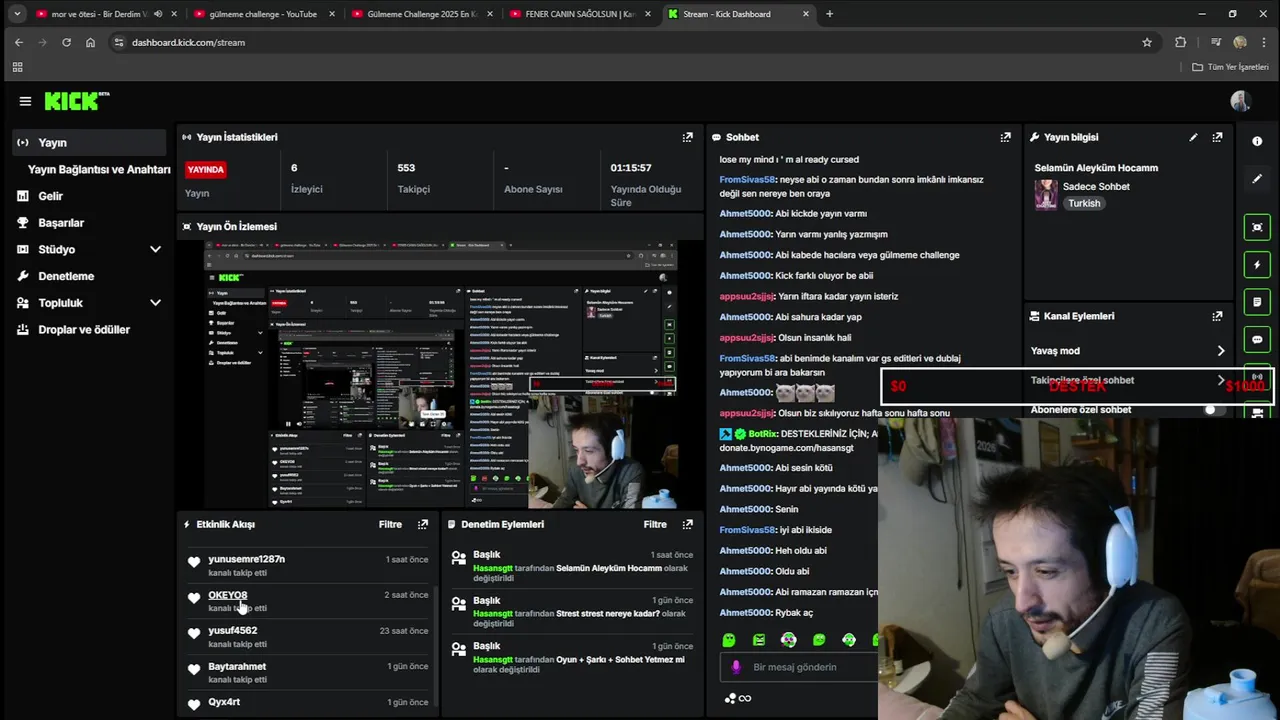Expand the Topluluk menu chevron
The height and width of the screenshot is (720, 1280).
[x=155, y=303]
